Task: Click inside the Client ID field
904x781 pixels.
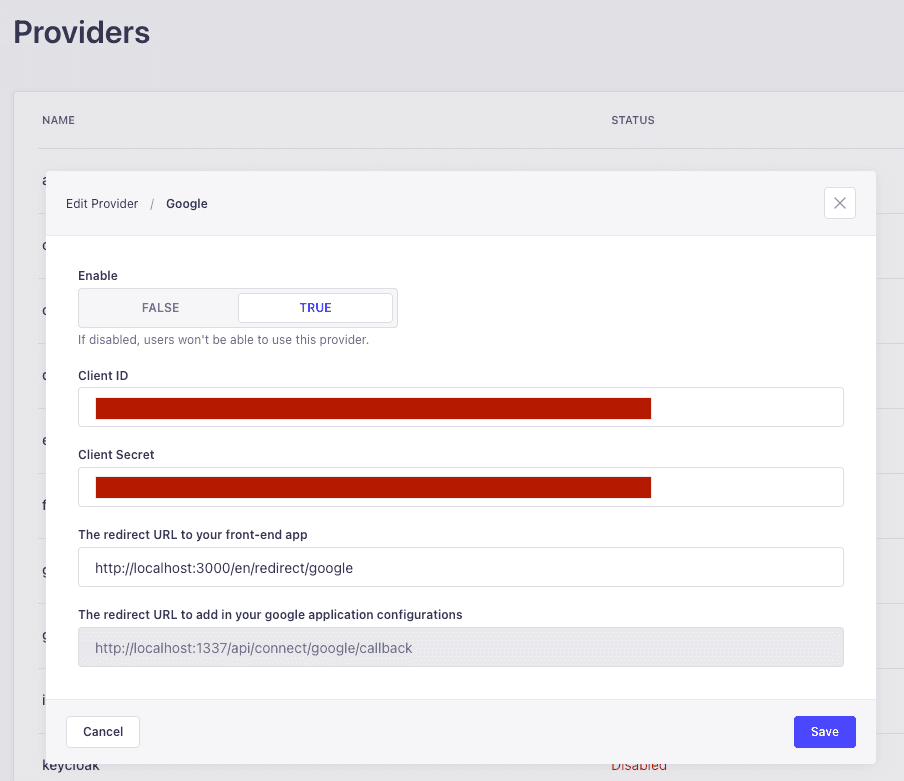Action: tap(460, 407)
